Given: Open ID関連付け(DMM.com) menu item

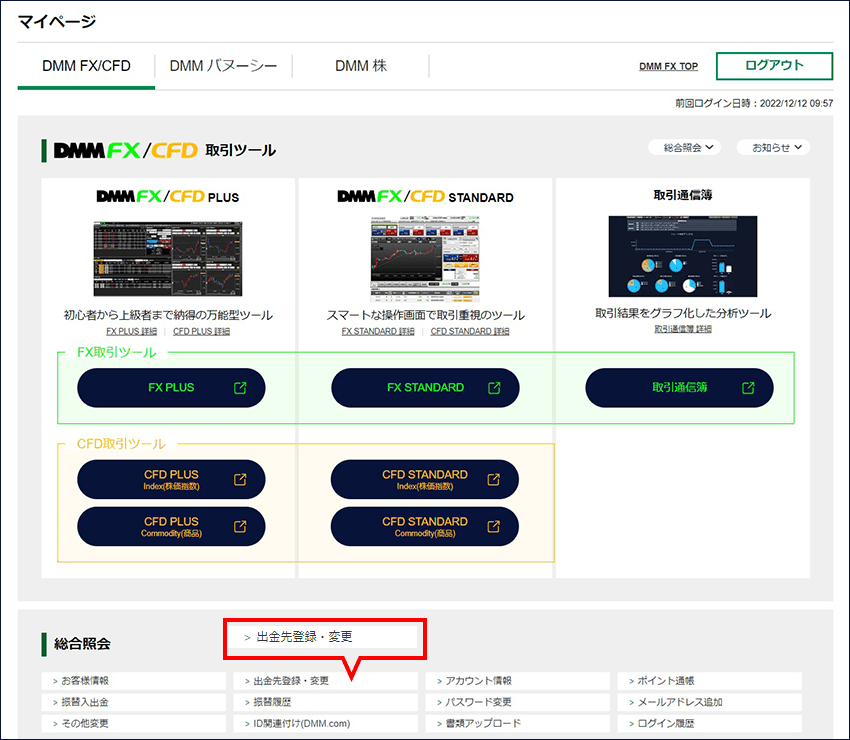Looking at the screenshot, I should pos(325,723).
